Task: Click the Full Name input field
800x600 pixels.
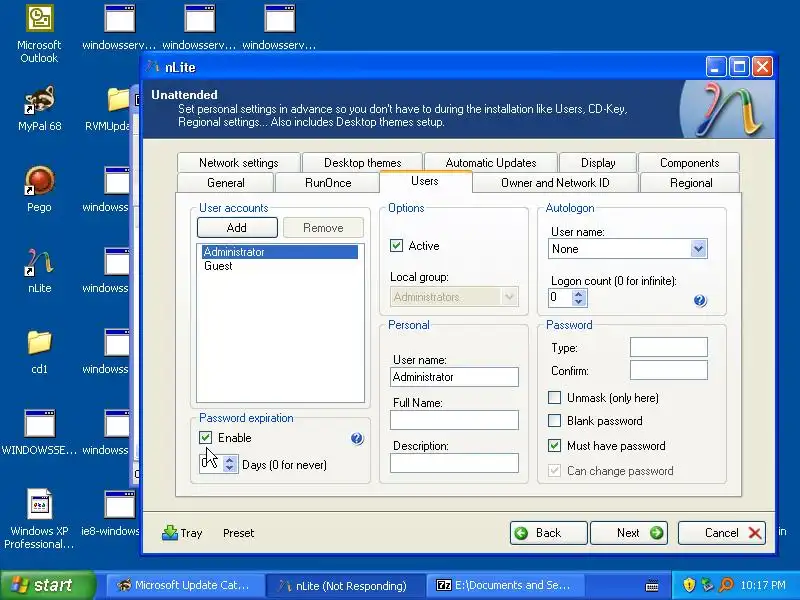Action: [x=454, y=420]
